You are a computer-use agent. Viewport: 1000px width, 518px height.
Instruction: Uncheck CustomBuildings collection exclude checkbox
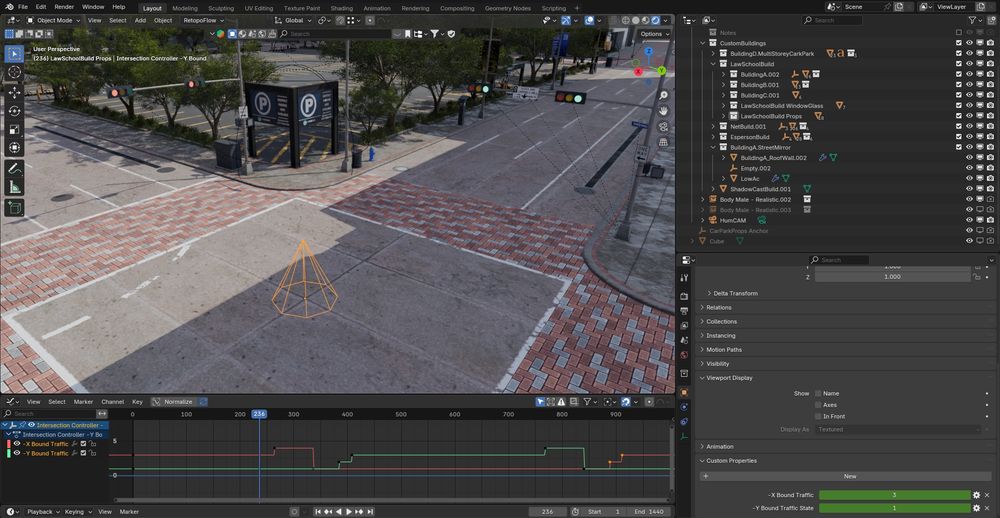click(x=959, y=43)
